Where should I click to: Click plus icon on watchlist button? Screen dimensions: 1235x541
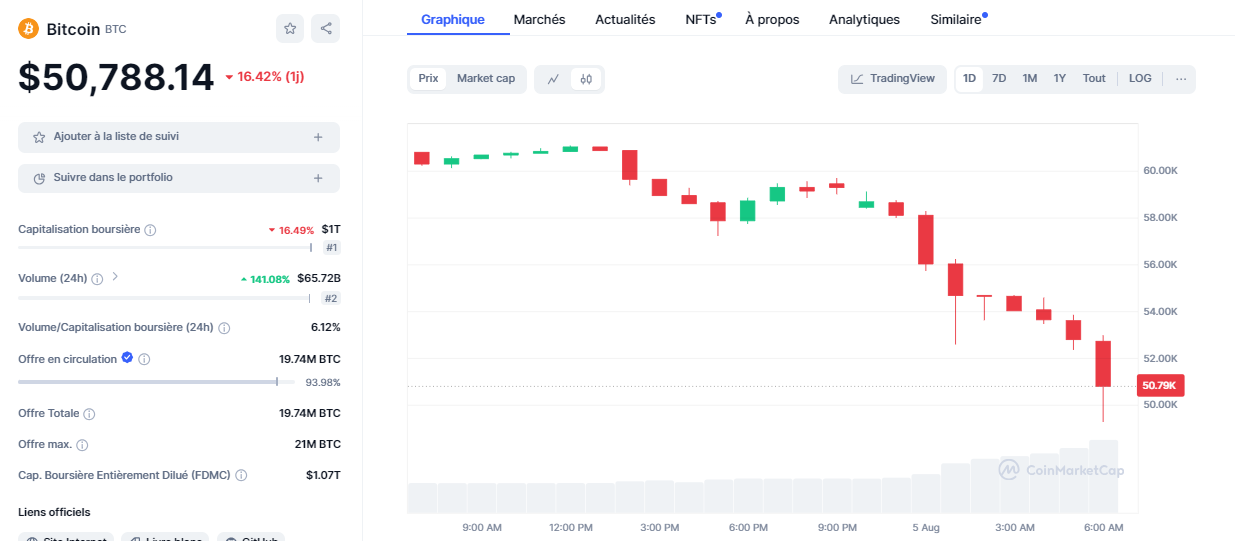click(318, 137)
